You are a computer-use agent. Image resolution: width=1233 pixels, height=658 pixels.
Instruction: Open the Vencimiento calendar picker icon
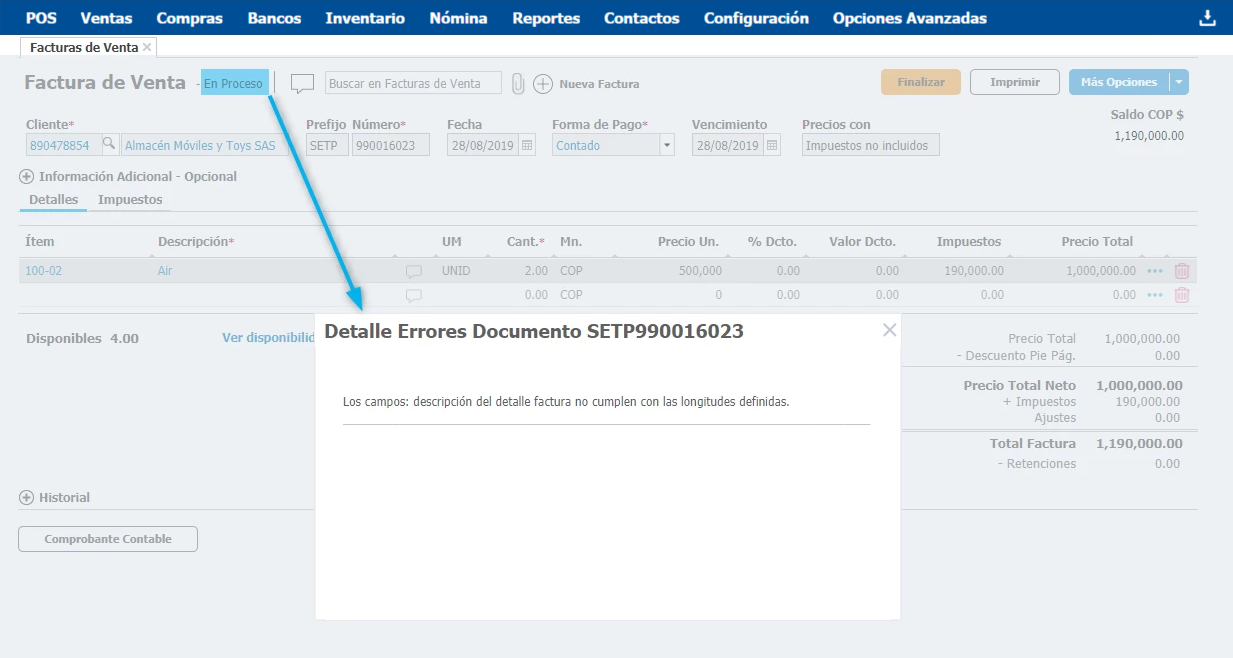click(771, 145)
